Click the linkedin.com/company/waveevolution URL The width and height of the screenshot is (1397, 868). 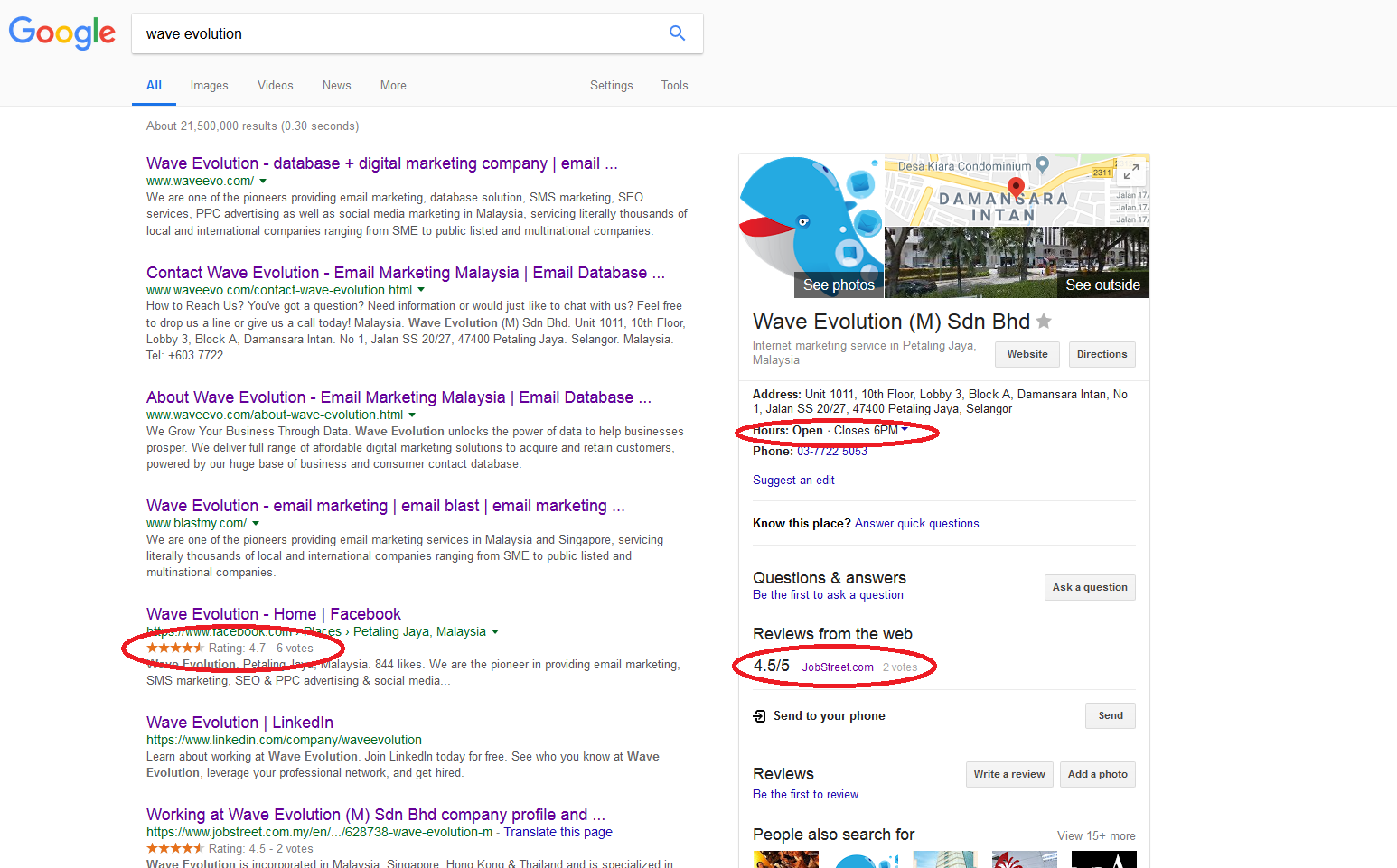[x=284, y=740]
